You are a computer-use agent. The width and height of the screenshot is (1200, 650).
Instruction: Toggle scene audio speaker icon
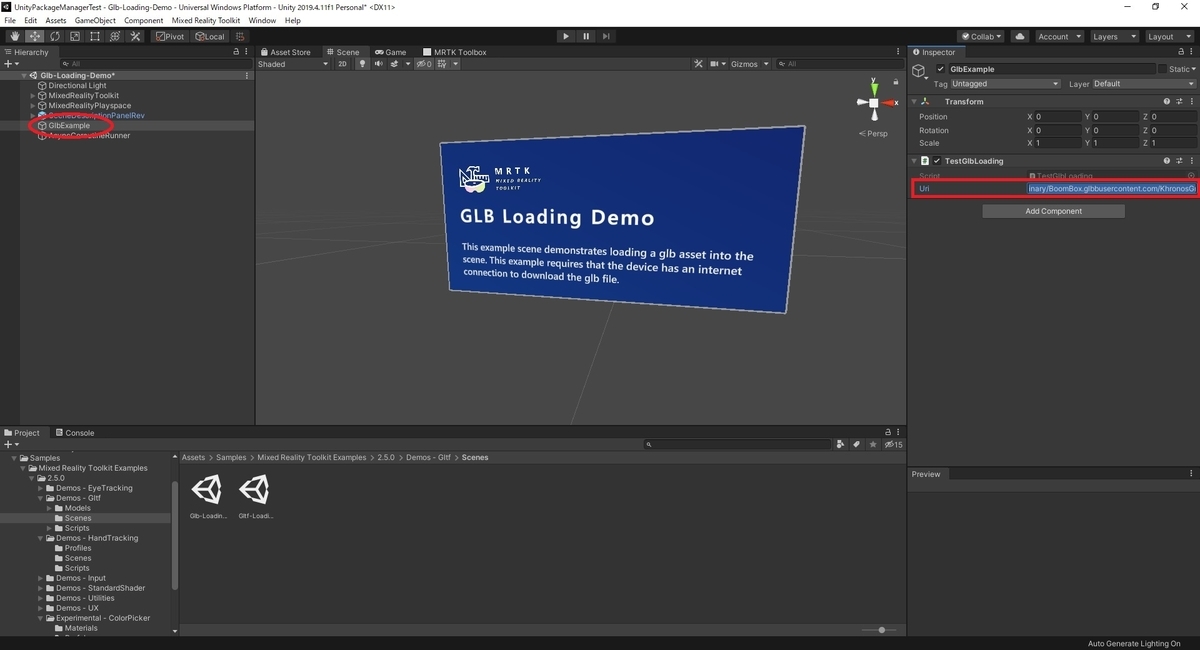pos(379,64)
